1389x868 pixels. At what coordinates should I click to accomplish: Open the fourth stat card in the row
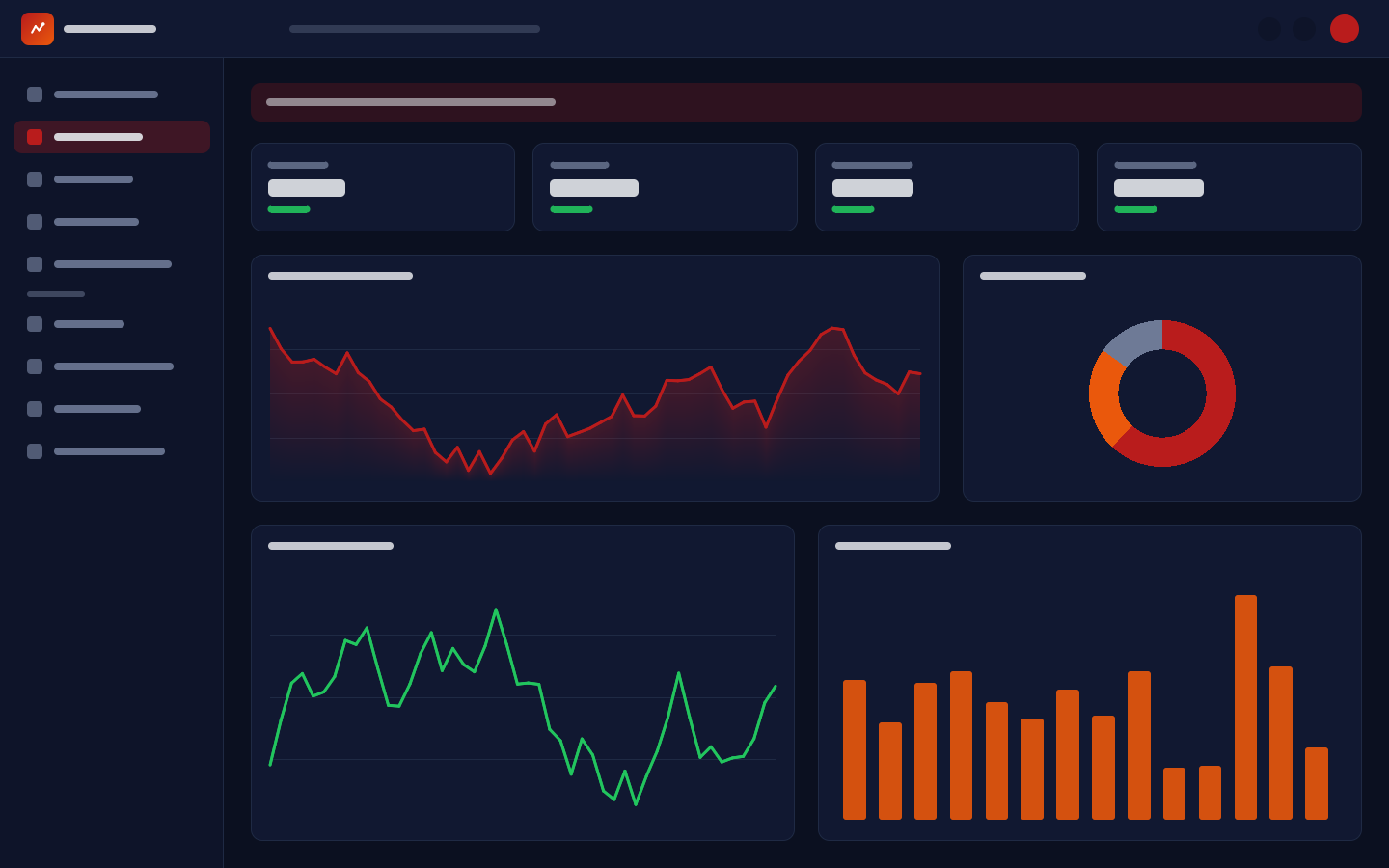click(x=1229, y=187)
